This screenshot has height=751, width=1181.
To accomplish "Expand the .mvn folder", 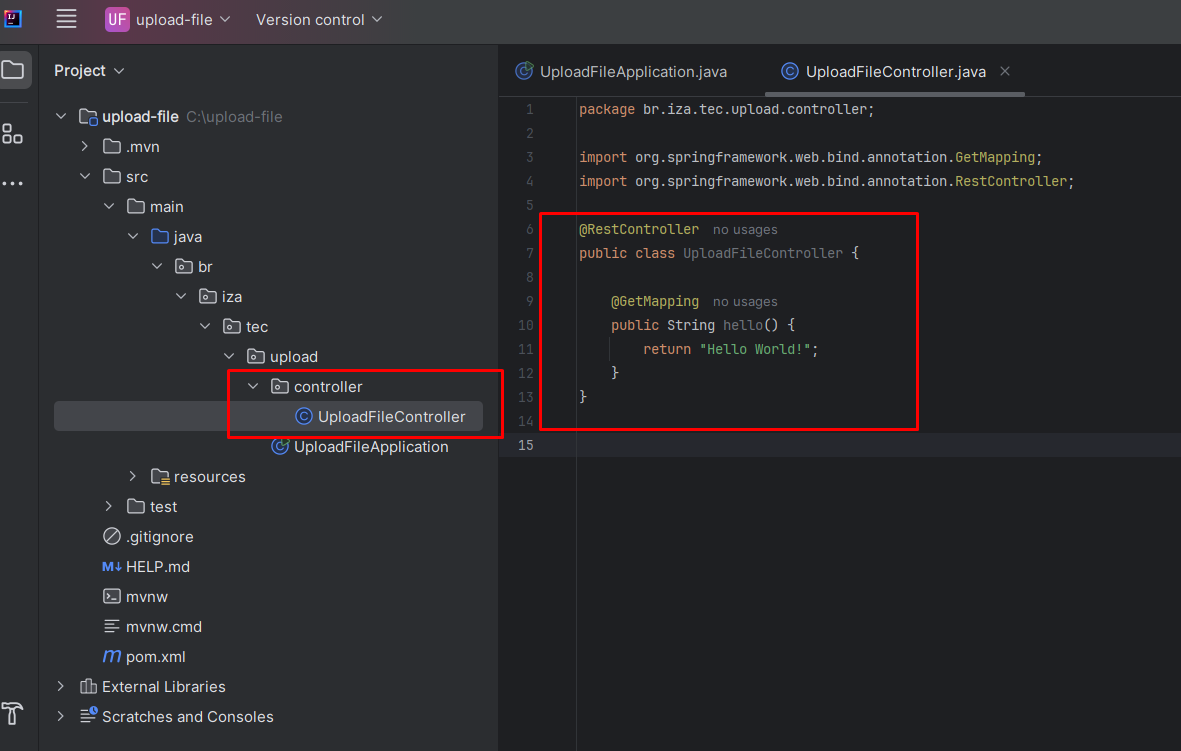I will 85,146.
